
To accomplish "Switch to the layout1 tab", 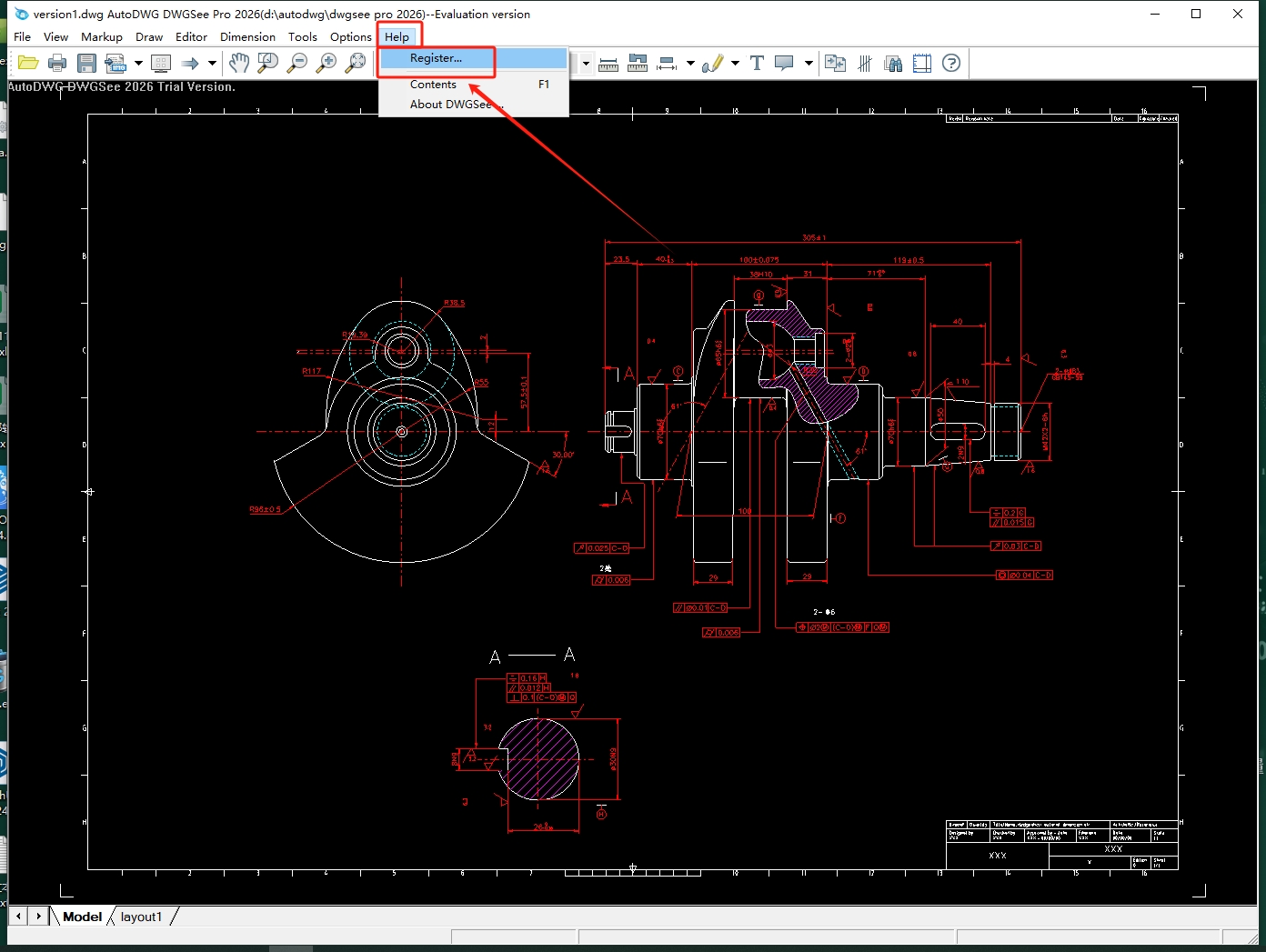I will 142,917.
